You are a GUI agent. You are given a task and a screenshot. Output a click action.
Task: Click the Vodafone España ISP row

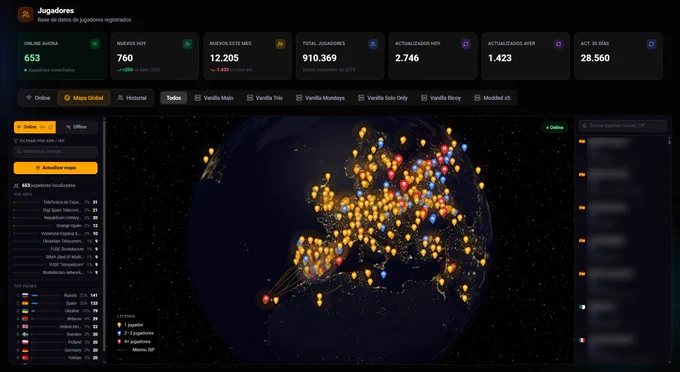click(56, 233)
